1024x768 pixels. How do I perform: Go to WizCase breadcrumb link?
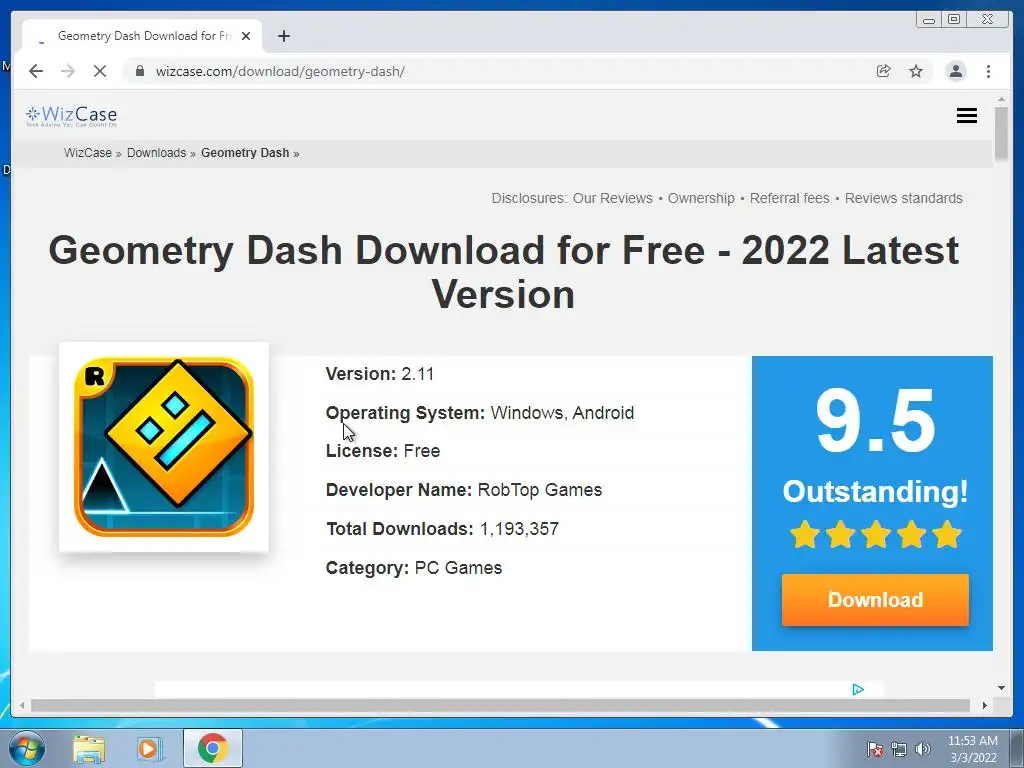point(88,153)
